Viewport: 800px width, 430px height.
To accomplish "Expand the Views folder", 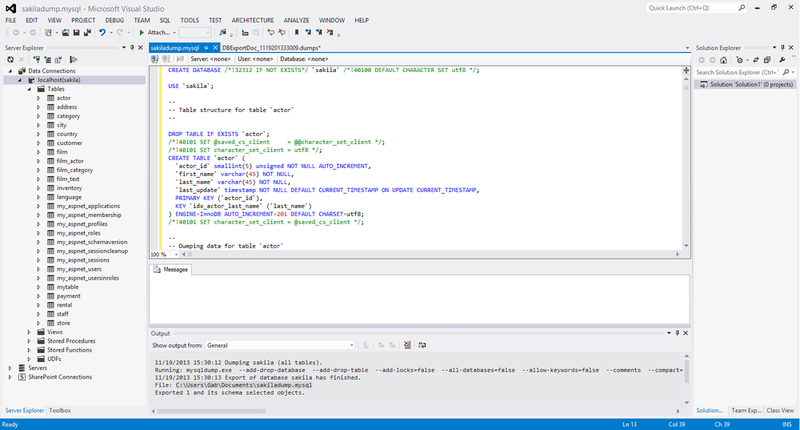I will point(29,332).
